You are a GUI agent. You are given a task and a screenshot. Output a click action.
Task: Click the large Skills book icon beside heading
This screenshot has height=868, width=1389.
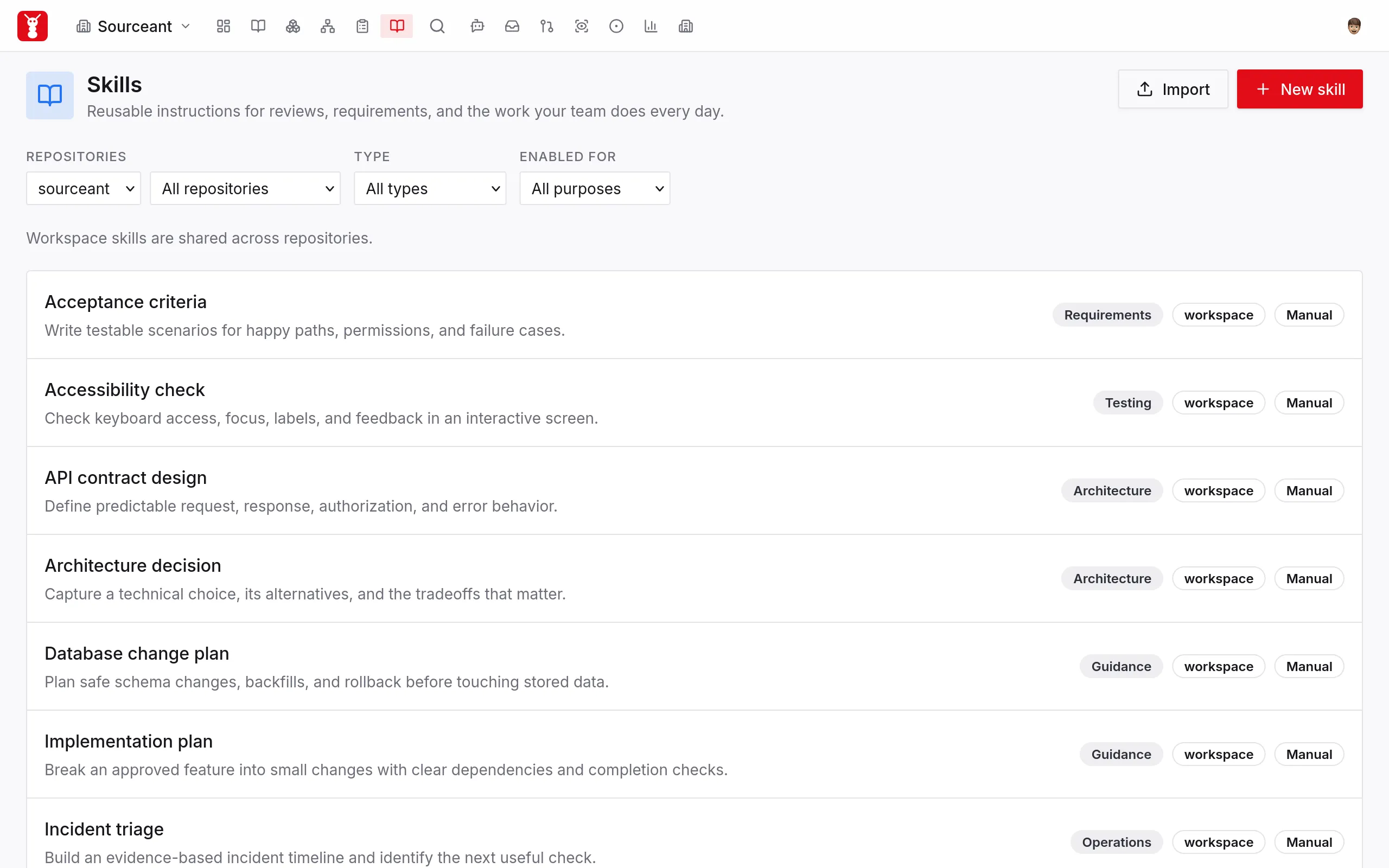point(50,95)
